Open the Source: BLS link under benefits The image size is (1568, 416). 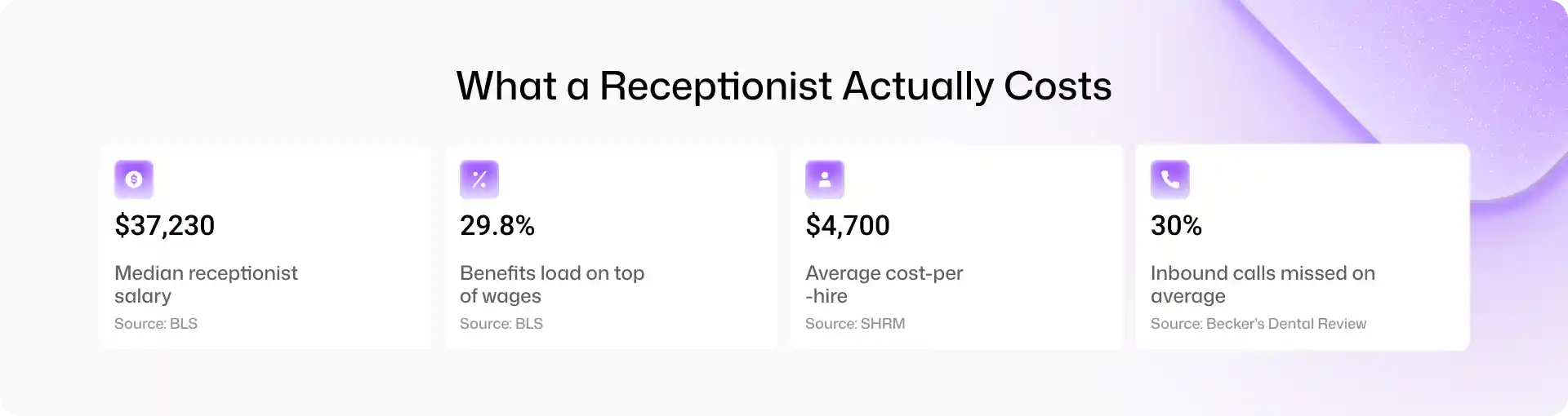[501, 324]
